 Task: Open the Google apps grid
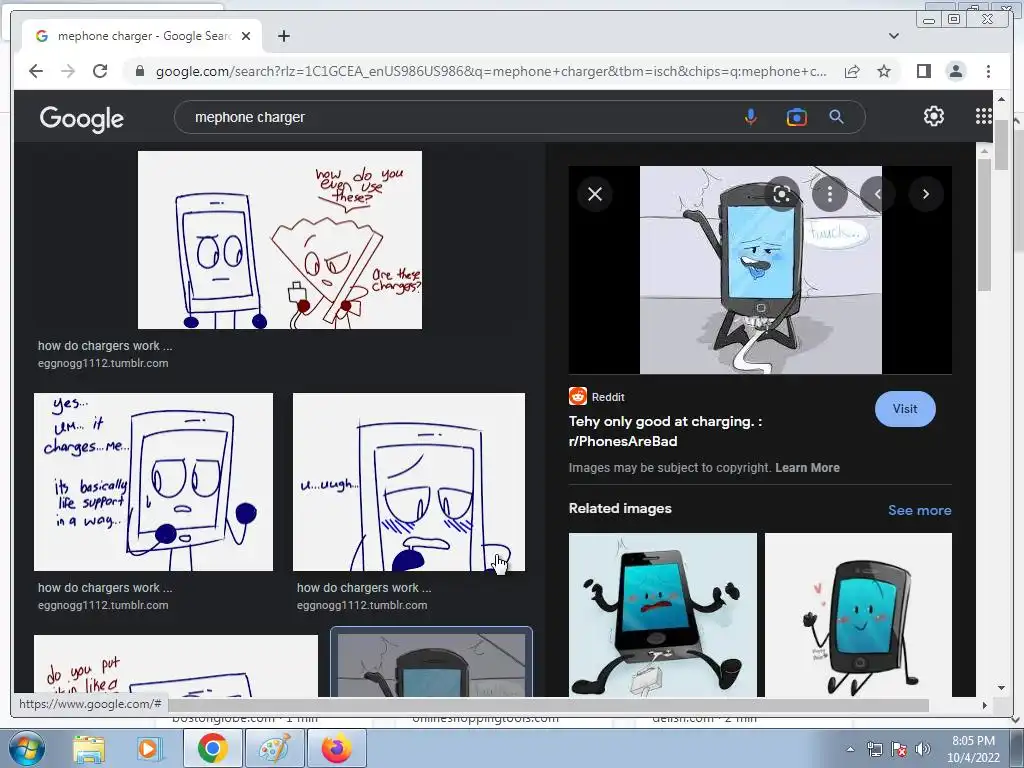(984, 116)
